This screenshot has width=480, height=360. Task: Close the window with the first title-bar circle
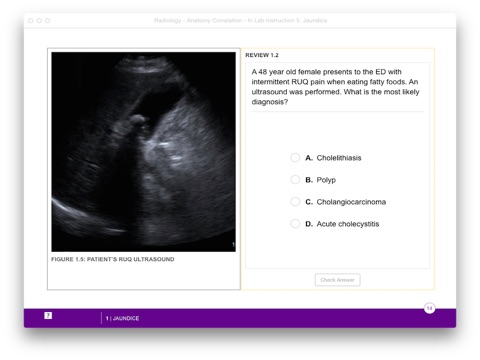[31, 21]
